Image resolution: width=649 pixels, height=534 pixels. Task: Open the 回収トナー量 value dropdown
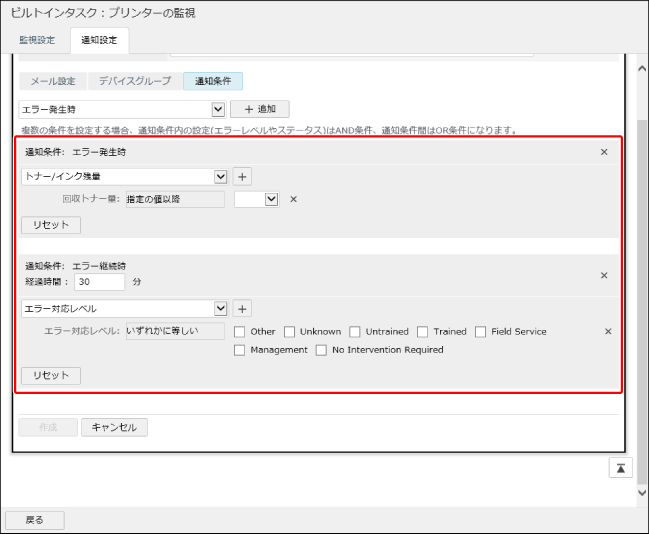[x=256, y=199]
